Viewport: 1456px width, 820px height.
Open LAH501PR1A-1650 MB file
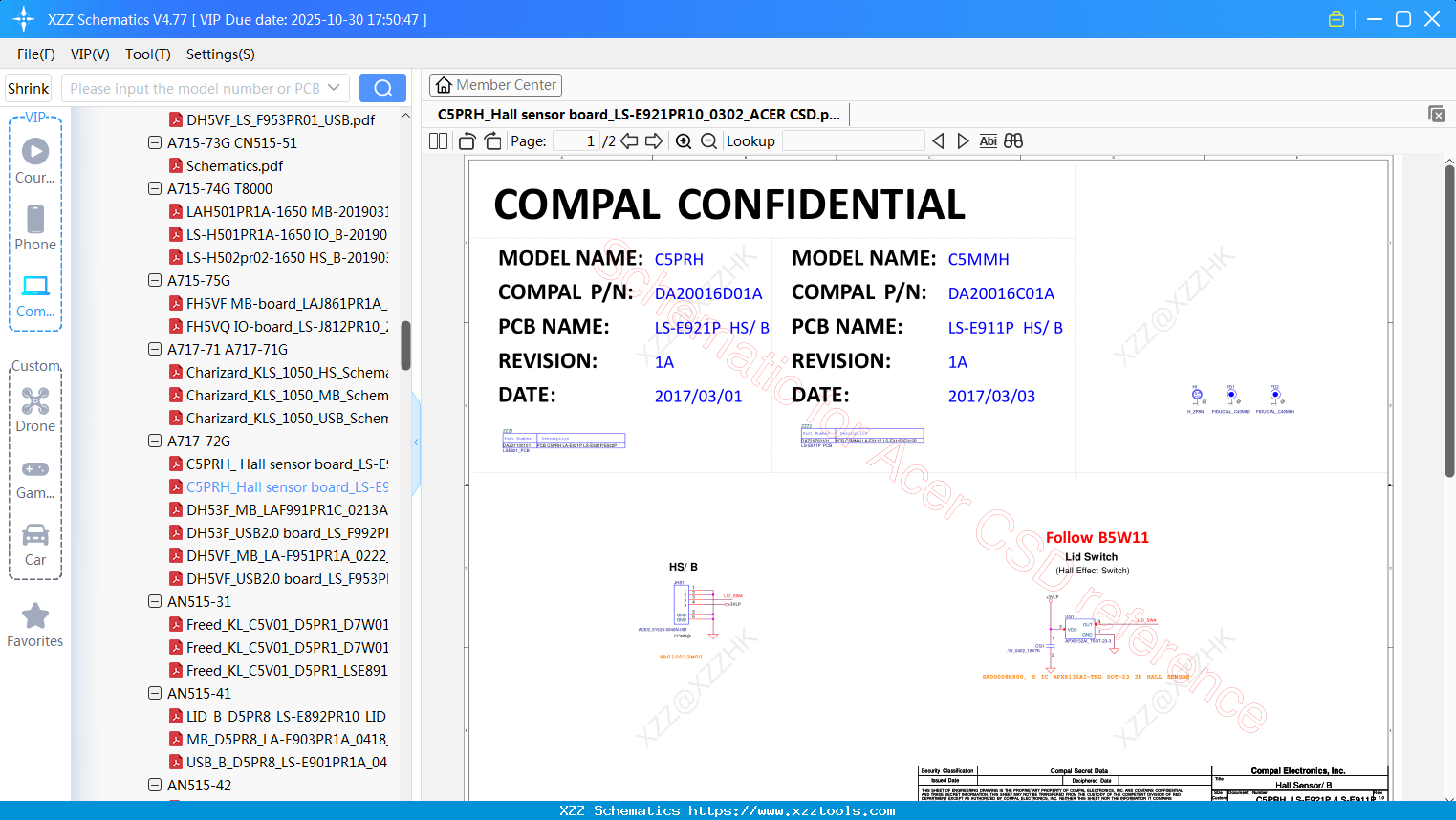[287, 211]
